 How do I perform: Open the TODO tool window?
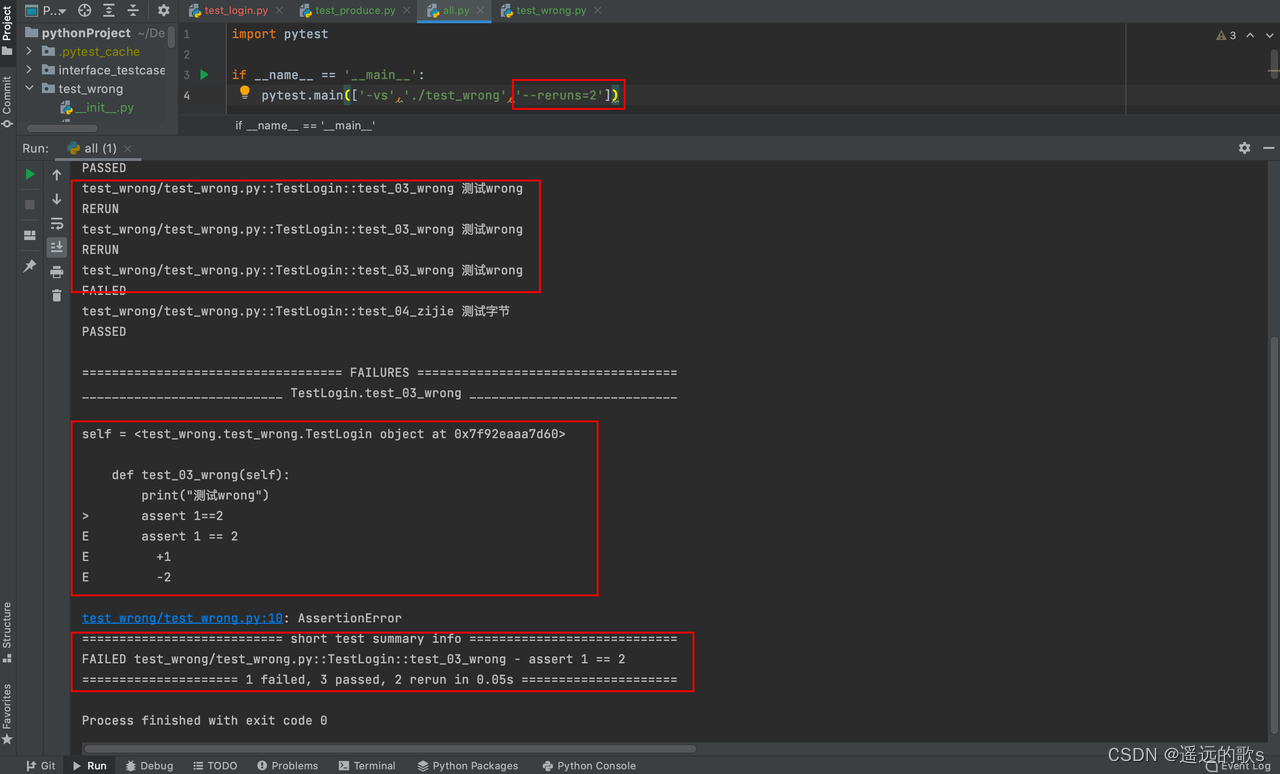pyautogui.click(x=215, y=765)
